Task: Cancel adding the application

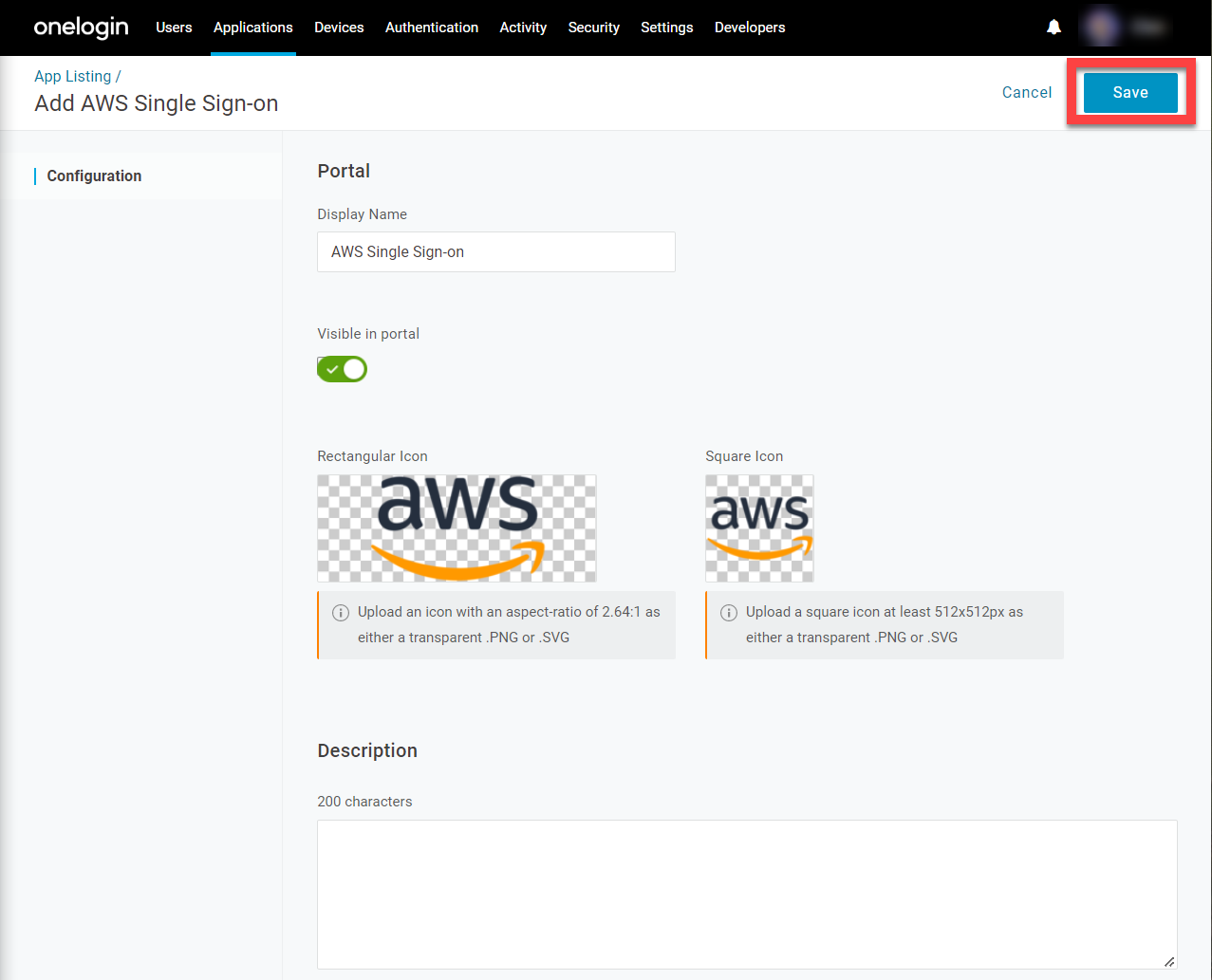Action: tap(1026, 92)
